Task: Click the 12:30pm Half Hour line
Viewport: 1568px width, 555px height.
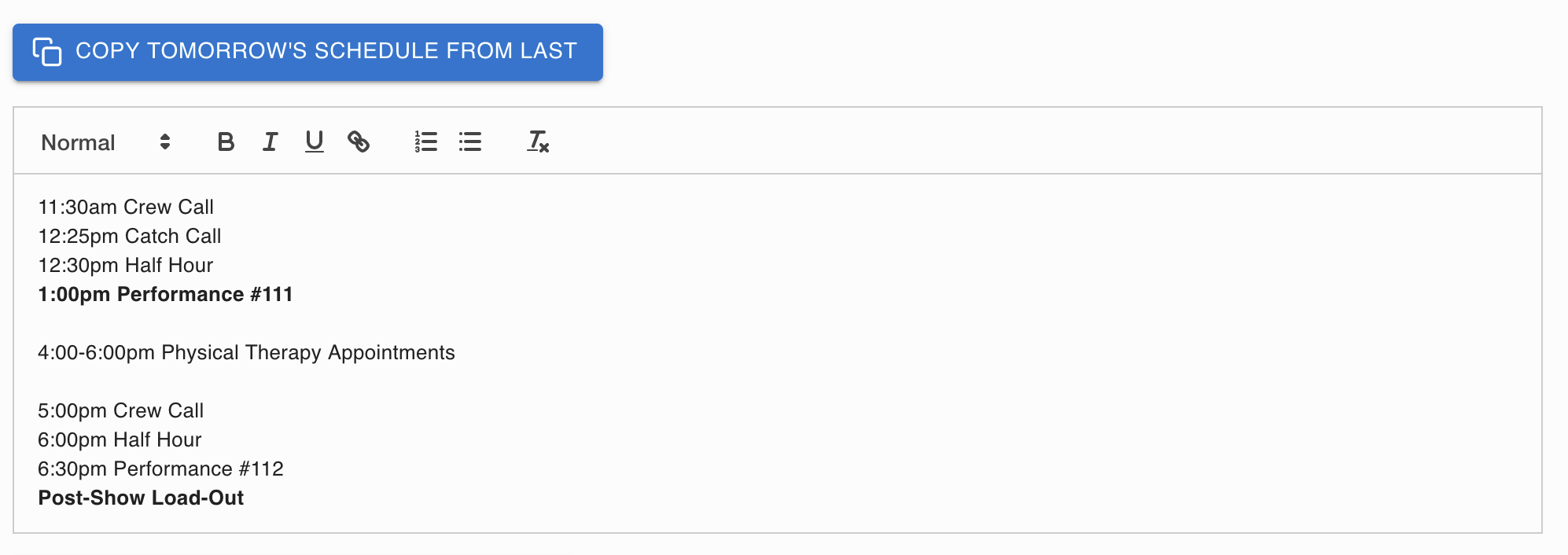Action: point(126,265)
